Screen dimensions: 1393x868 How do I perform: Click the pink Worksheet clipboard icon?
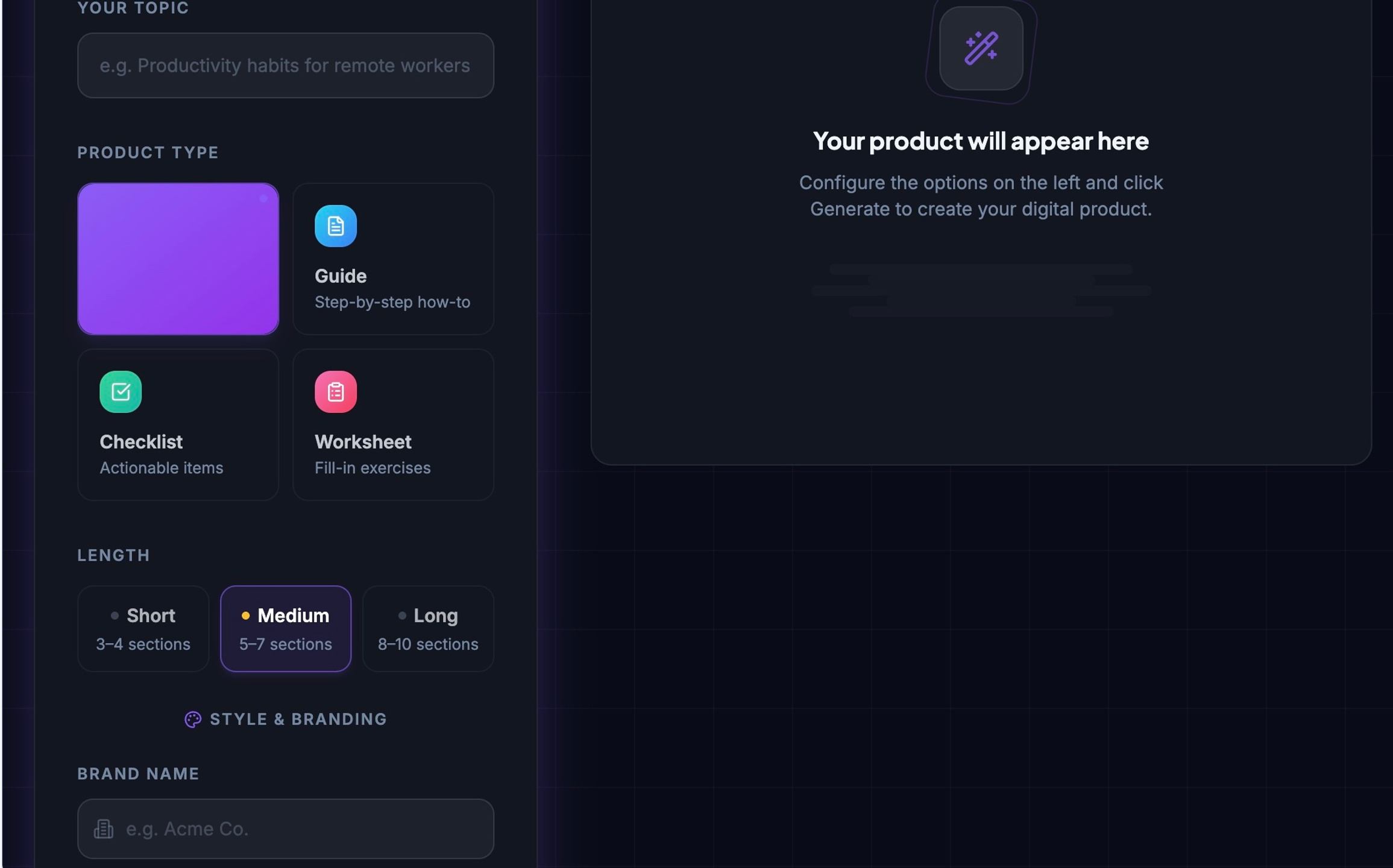click(336, 392)
